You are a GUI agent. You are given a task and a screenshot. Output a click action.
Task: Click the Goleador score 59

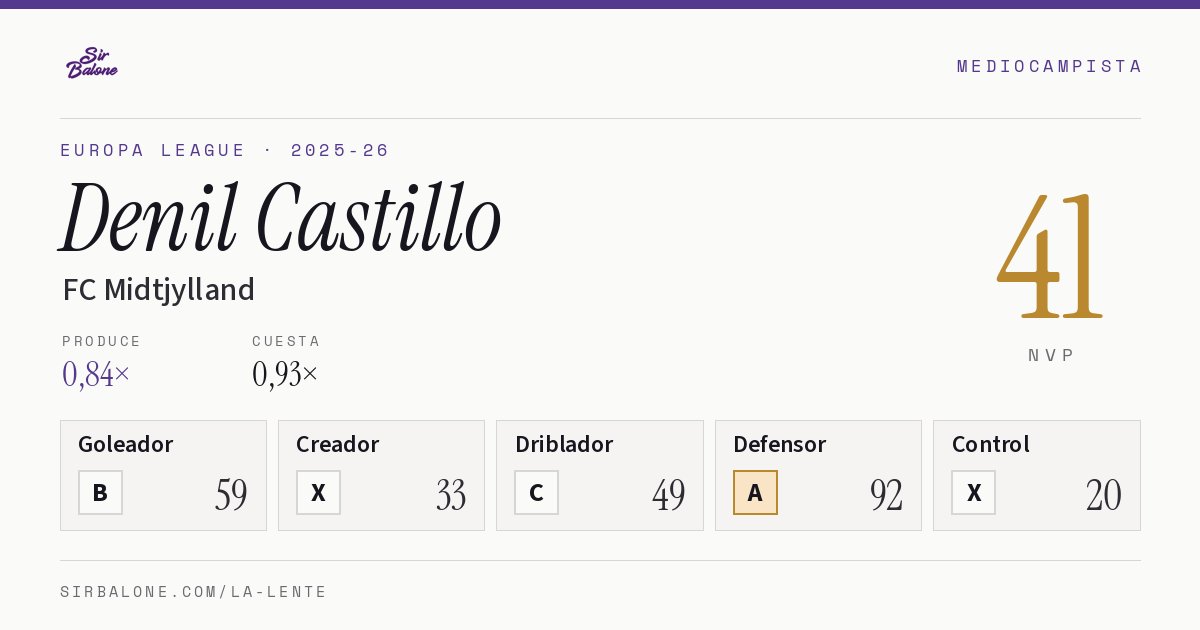231,494
